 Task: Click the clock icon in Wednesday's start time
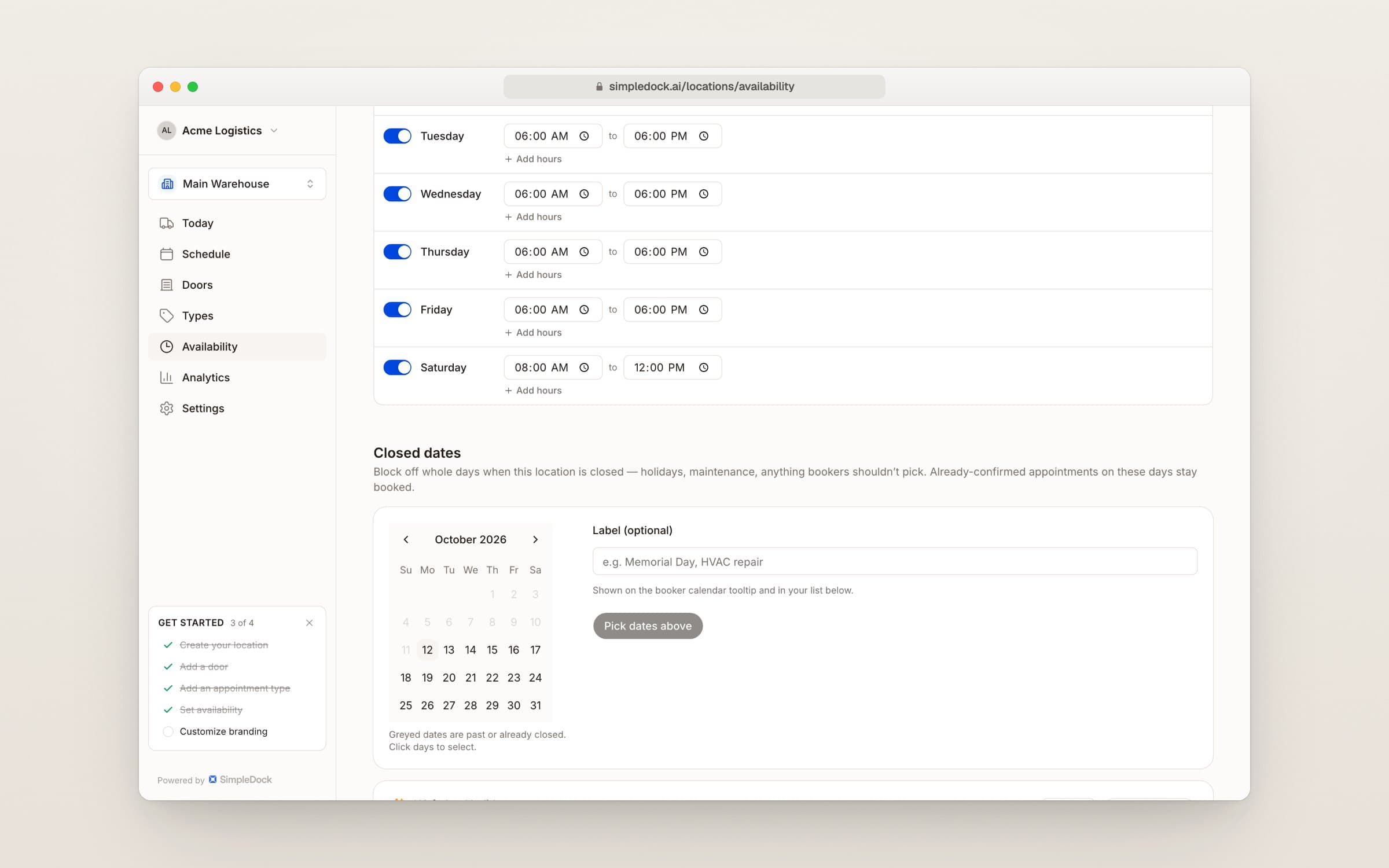click(x=584, y=194)
